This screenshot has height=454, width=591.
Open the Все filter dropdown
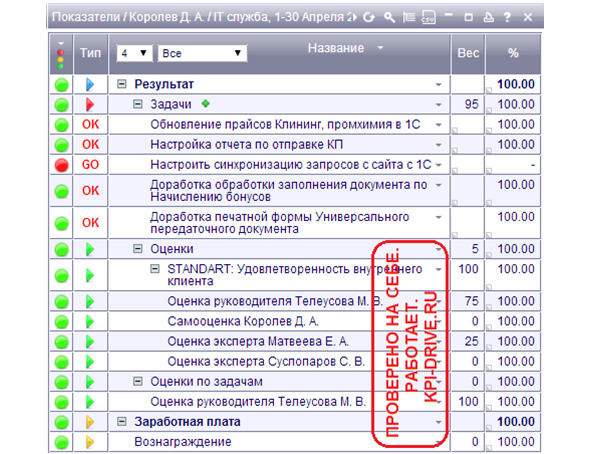tap(202, 53)
